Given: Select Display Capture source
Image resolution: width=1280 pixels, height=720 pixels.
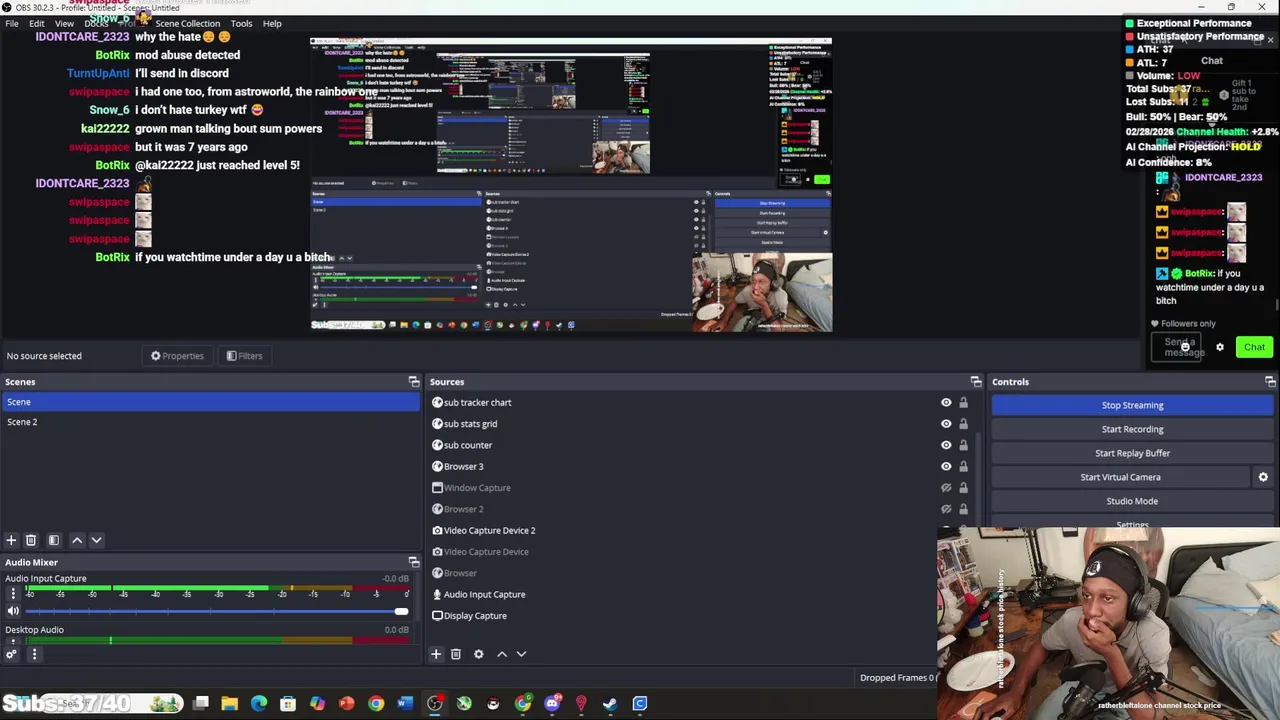Looking at the screenshot, I should [x=475, y=616].
